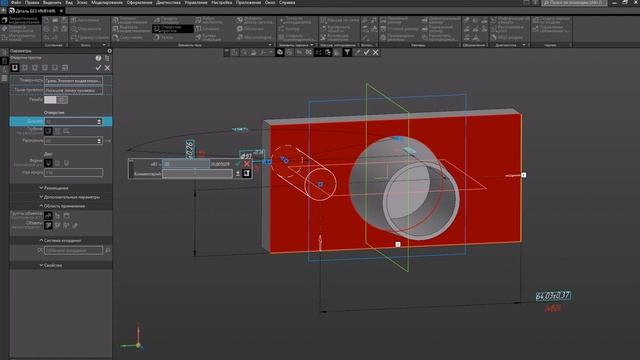Viewport: 640px width, 360px height.
Task: Click the Точка привязки field
Action: (x=73, y=90)
